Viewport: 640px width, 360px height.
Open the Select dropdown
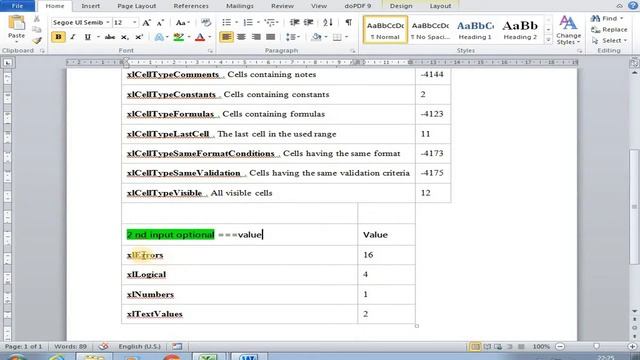(x=609, y=40)
